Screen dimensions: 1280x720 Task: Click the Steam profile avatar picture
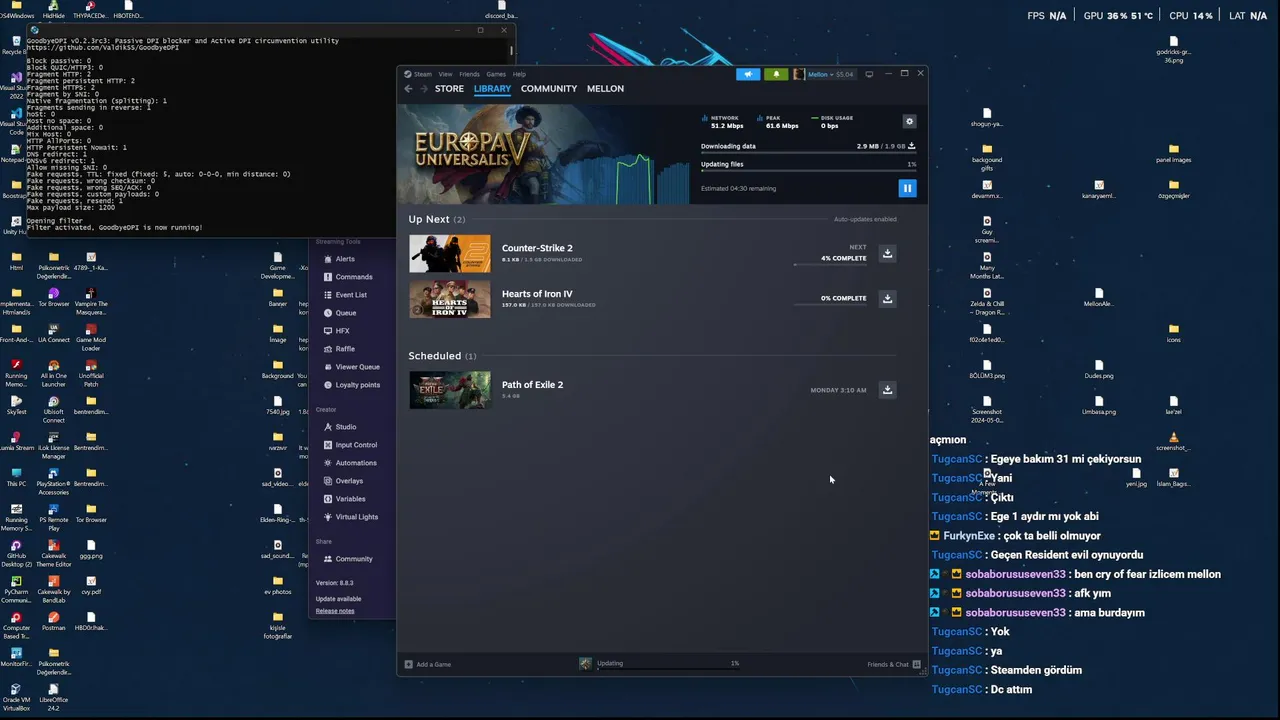[799, 74]
